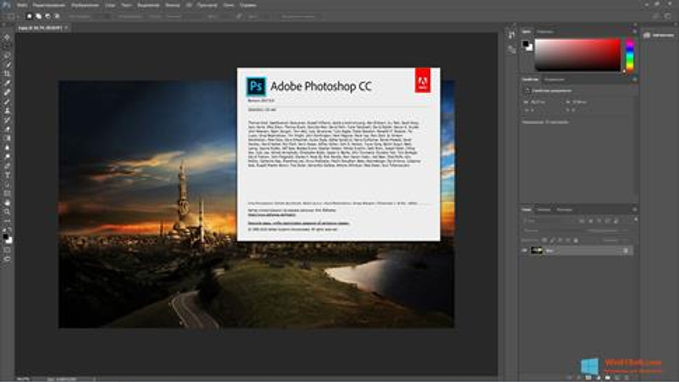The height and width of the screenshot is (382, 679).
Task: Pick a shade in the color field
Action: 578,55
